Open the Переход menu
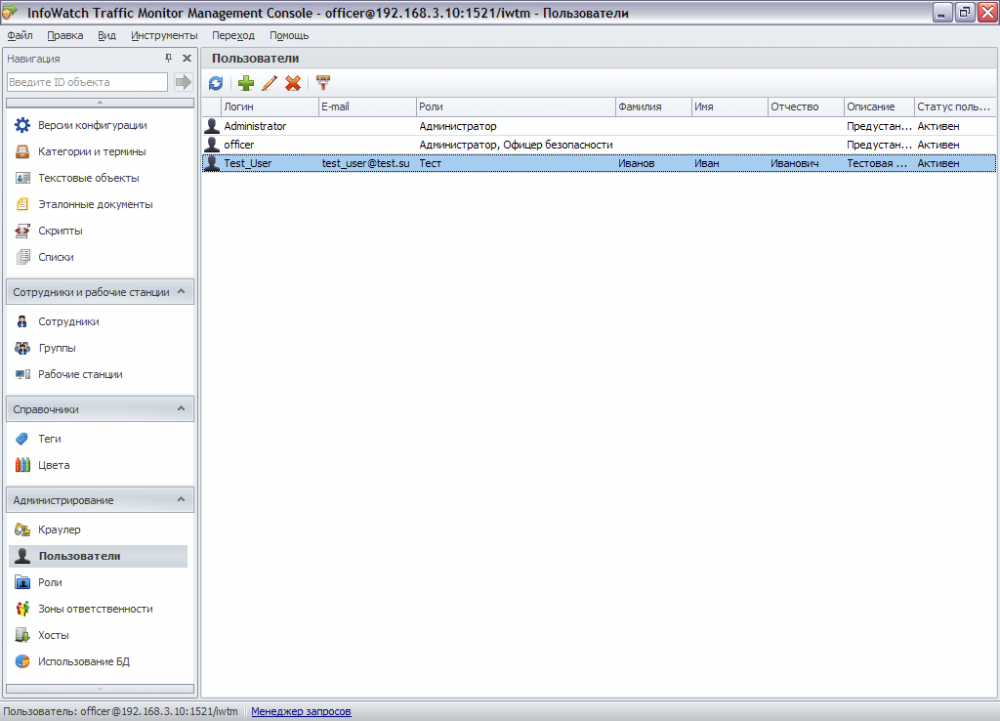Image resolution: width=1000 pixels, height=721 pixels. click(233, 36)
